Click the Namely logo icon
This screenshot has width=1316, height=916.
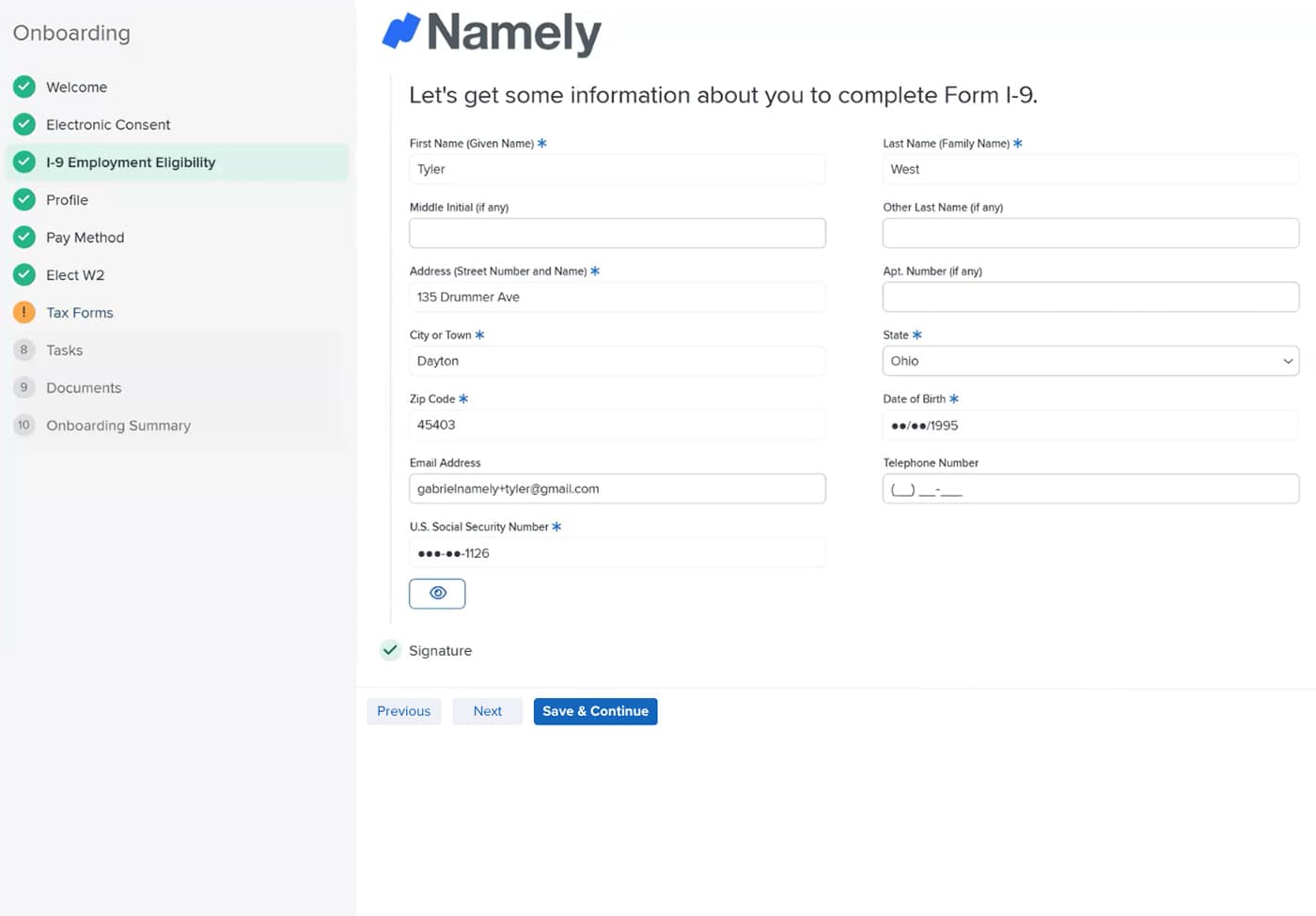(401, 31)
